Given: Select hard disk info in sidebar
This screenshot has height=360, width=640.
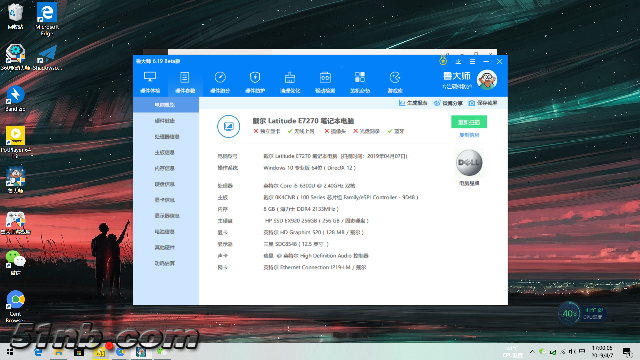Looking at the screenshot, I should [166, 184].
